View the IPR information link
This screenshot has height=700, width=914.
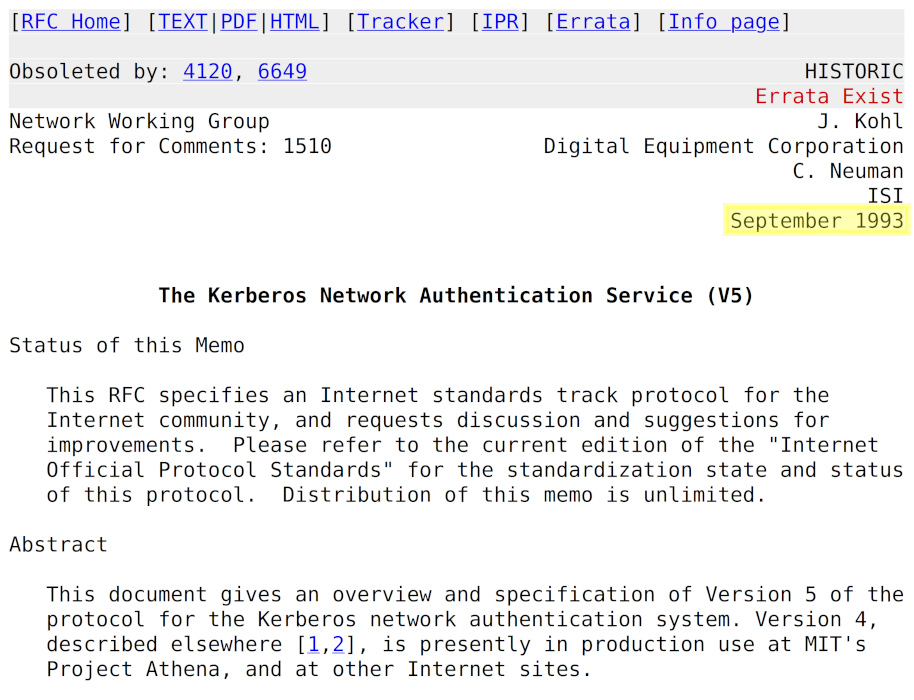[x=501, y=21]
